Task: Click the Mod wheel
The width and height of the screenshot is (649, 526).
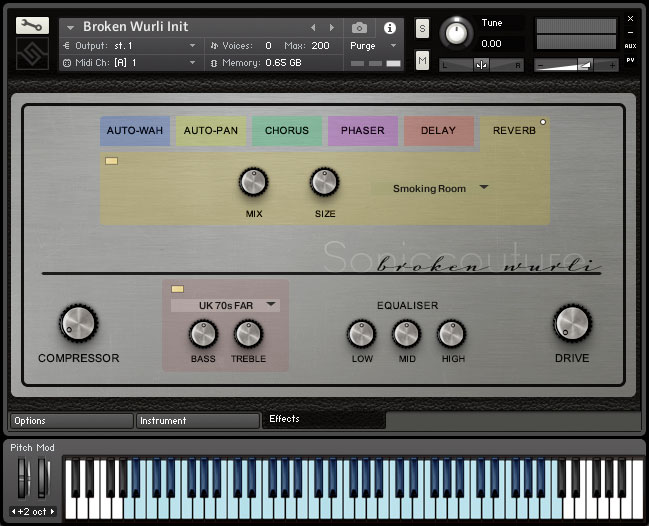Action: click(43, 478)
